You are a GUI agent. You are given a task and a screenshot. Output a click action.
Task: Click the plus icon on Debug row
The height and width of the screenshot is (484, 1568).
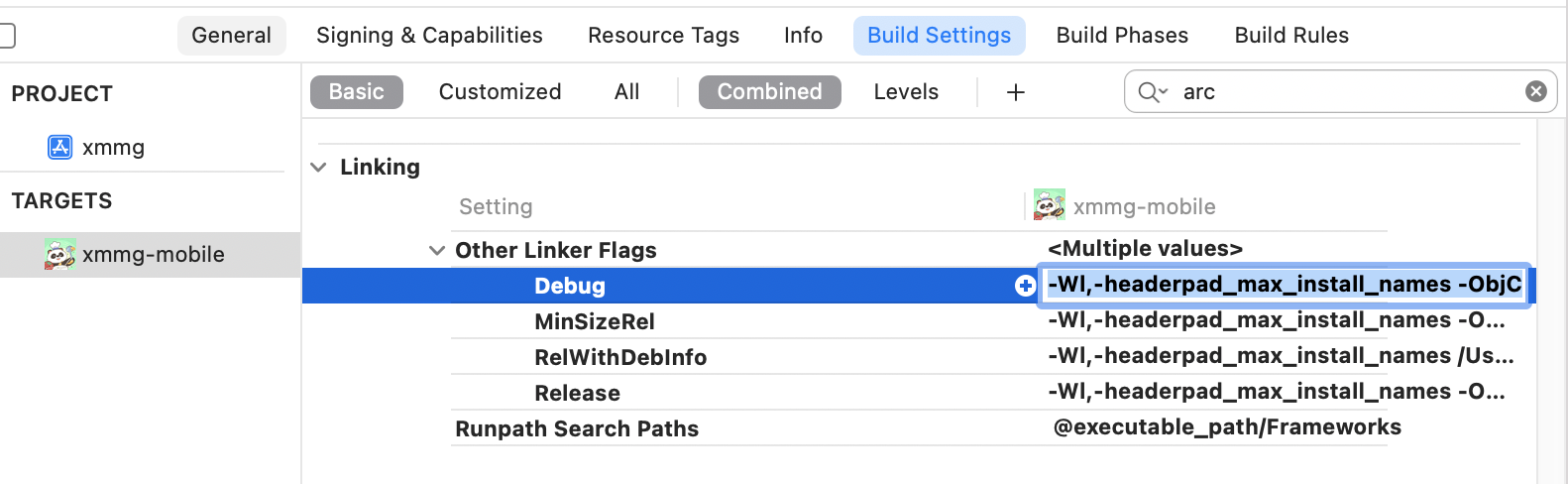1025,286
